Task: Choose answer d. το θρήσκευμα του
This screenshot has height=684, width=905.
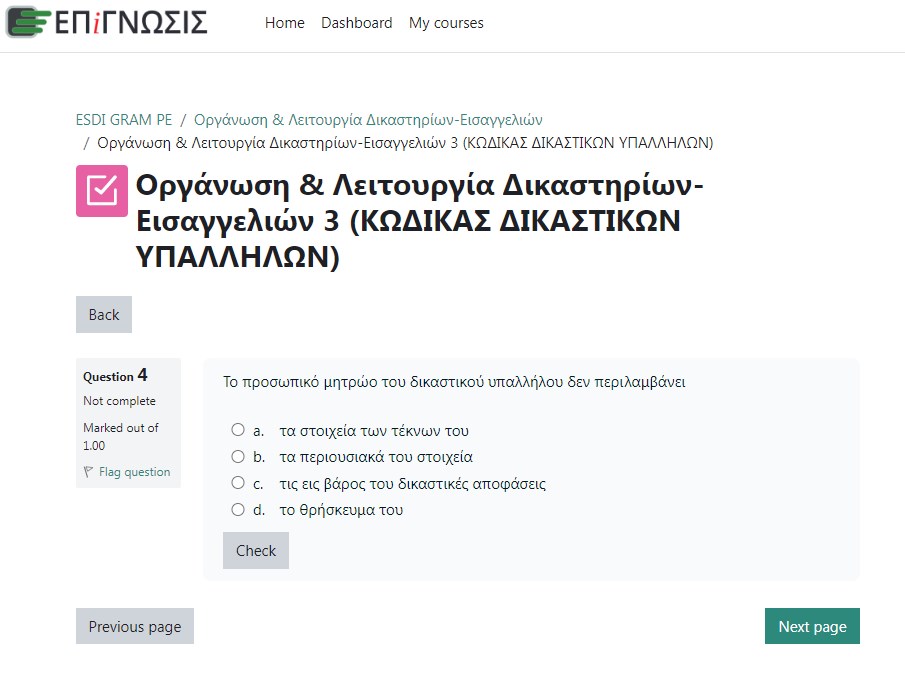Action: pyautogui.click(x=238, y=510)
